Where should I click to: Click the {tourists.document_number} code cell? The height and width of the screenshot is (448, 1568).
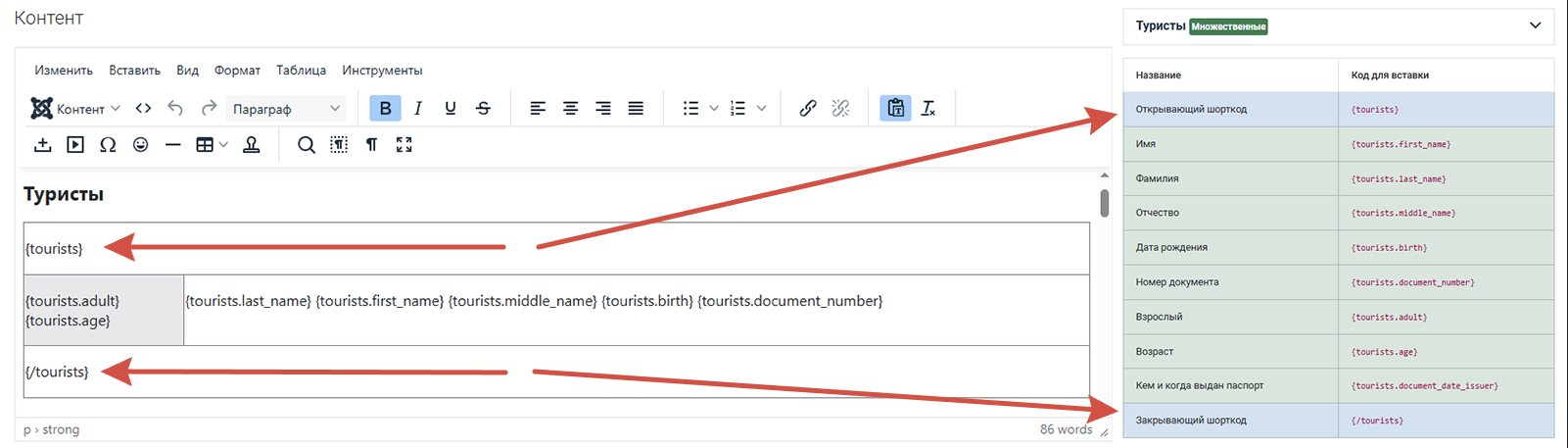[1446, 282]
